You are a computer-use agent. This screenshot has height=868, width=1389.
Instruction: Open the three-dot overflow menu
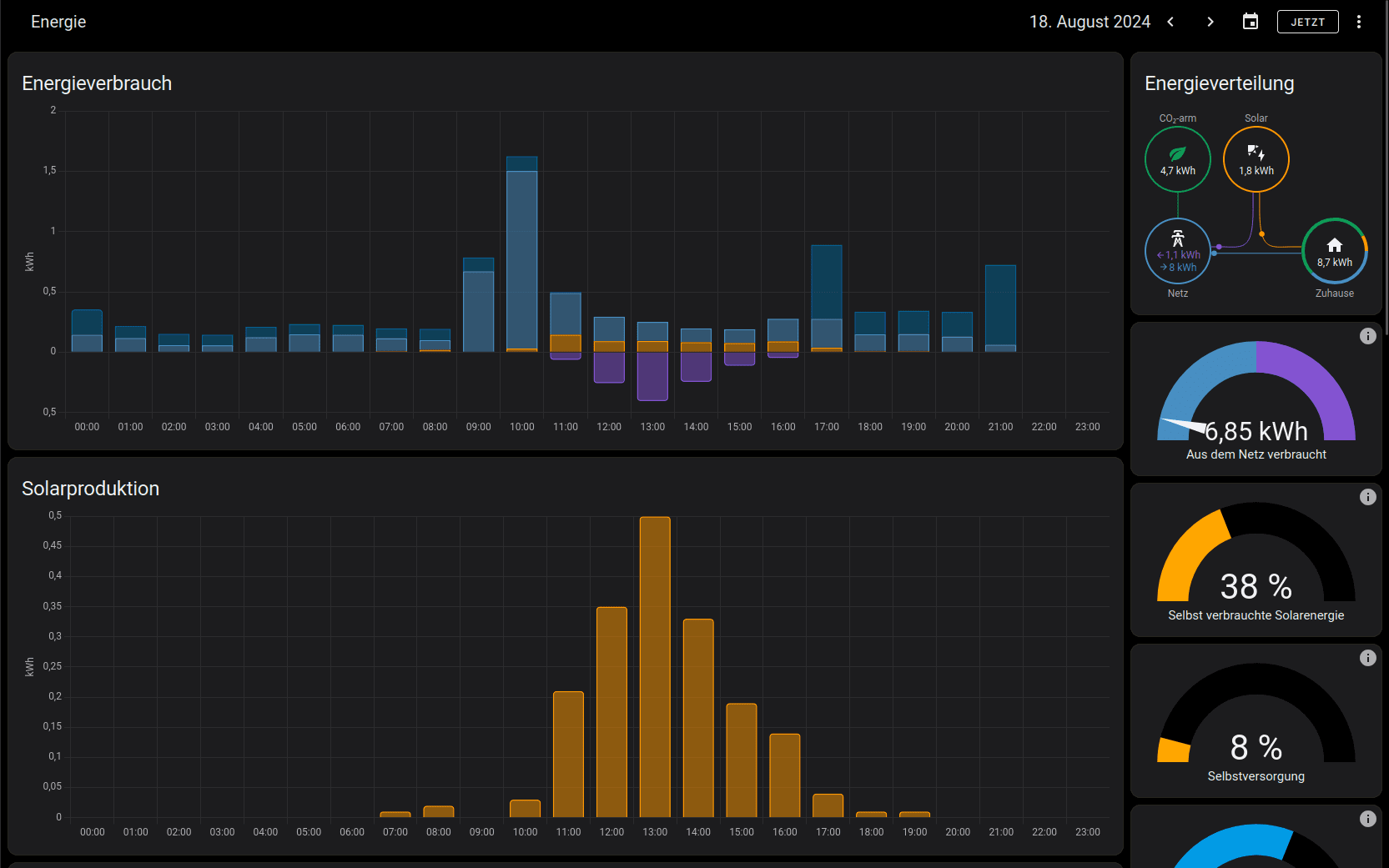pyautogui.click(x=1359, y=22)
